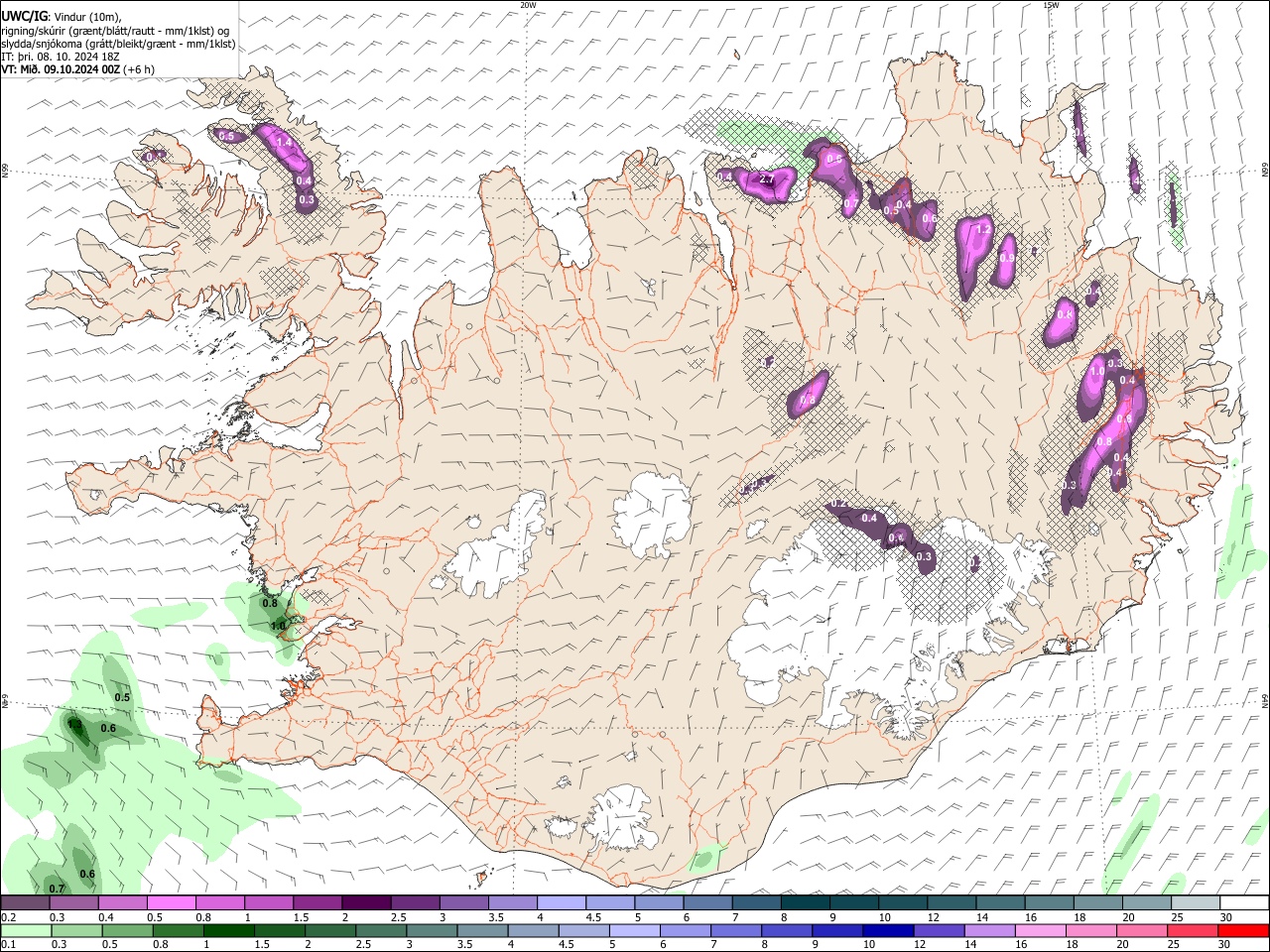Screen dimensions: 1270x952
Task: Click the 2.7 snowfall maximum value
Action: coord(766,179)
